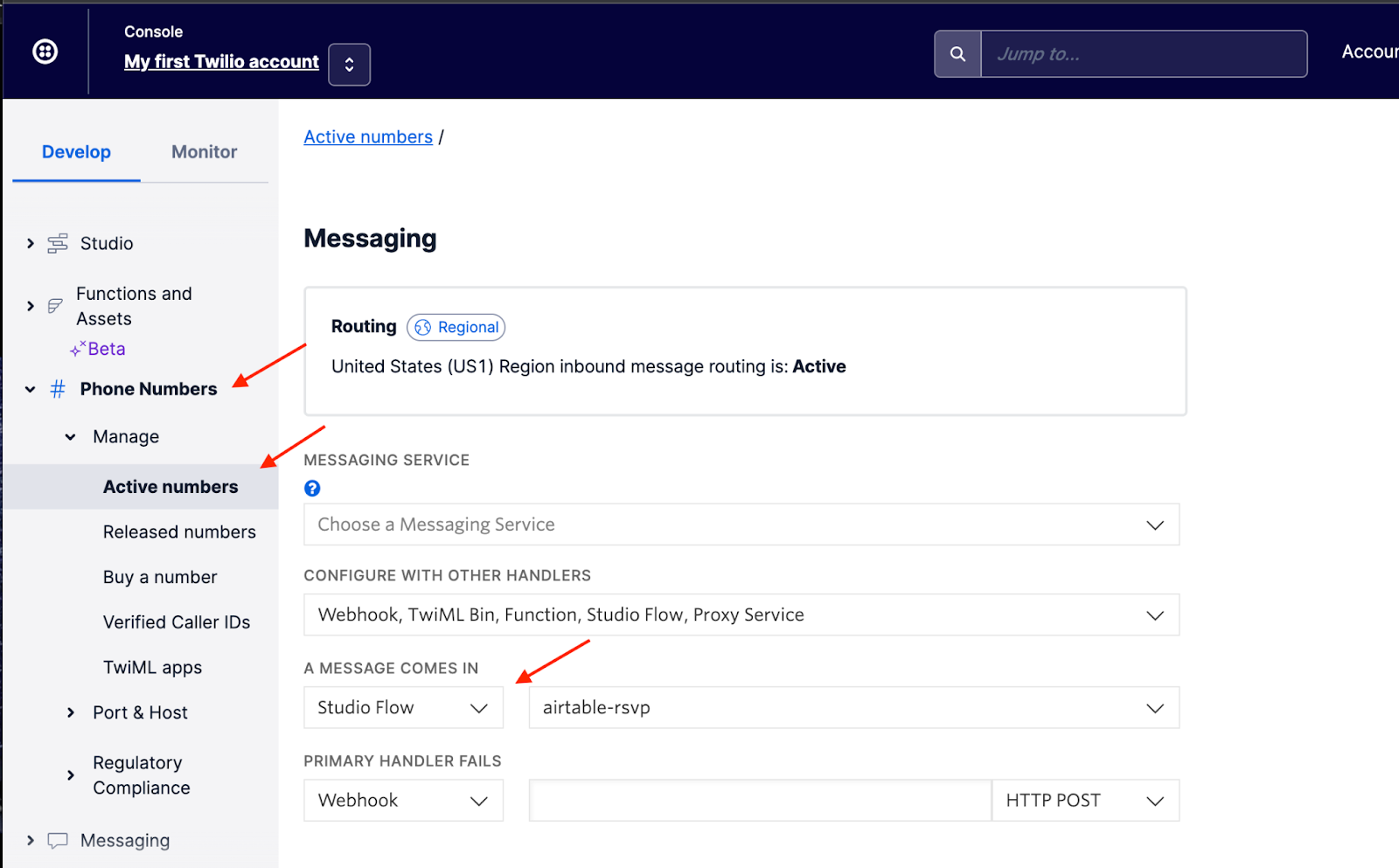Select Regulatory Compliance item
This screenshot has width=1399, height=868.
pyautogui.click(x=142, y=775)
